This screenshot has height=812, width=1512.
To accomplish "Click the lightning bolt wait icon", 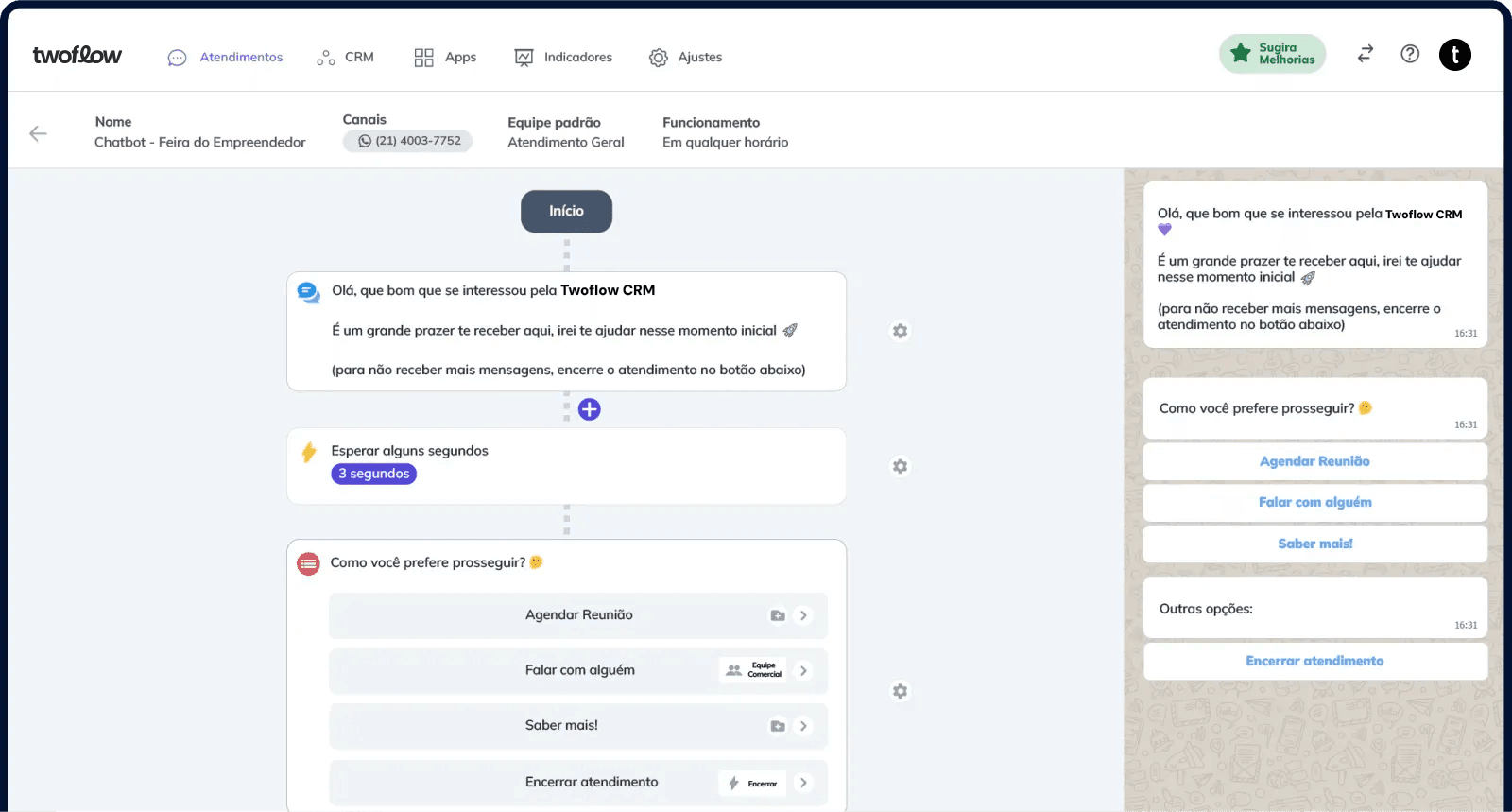I will click(308, 452).
